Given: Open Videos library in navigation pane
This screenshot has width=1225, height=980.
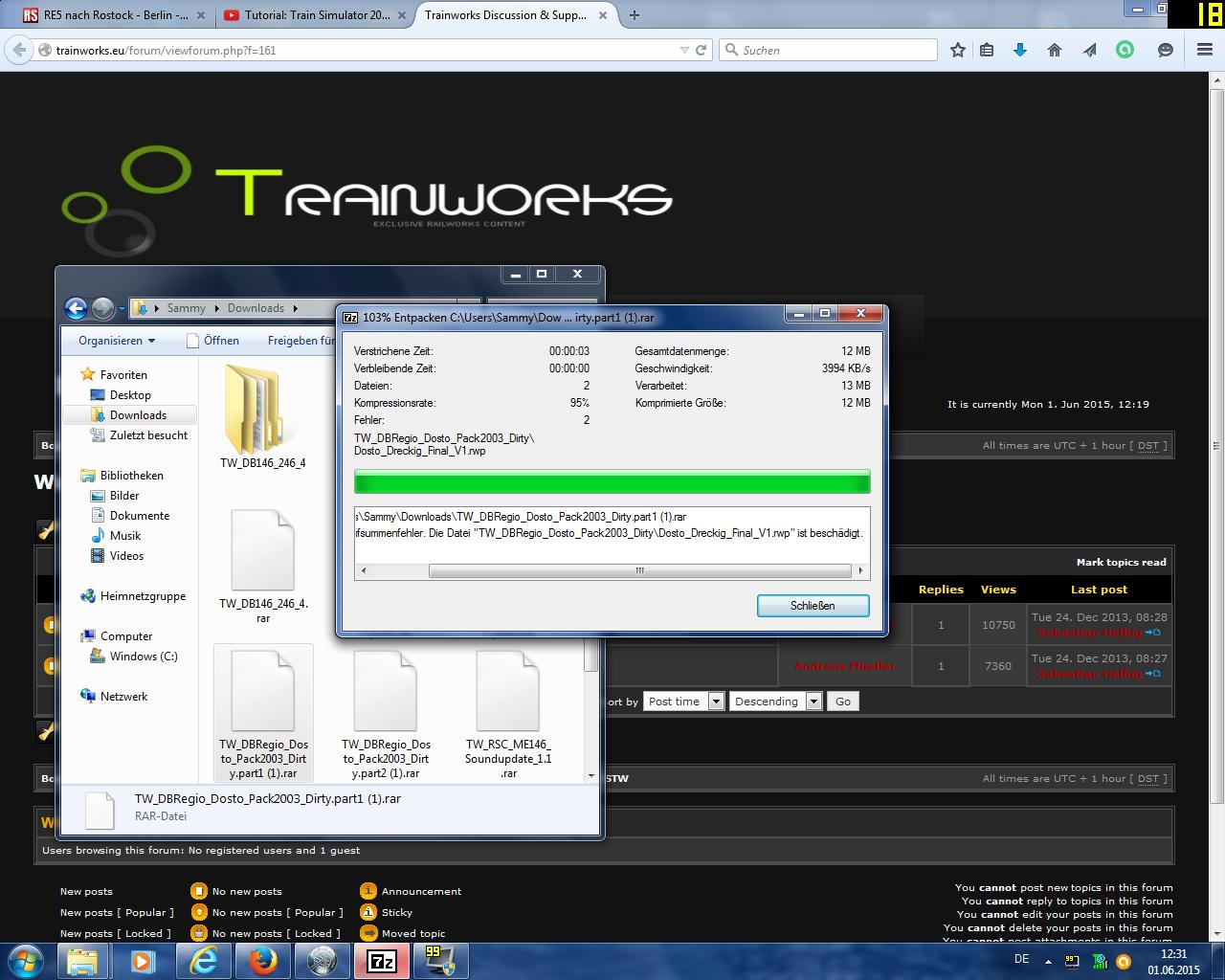Looking at the screenshot, I should coord(126,556).
